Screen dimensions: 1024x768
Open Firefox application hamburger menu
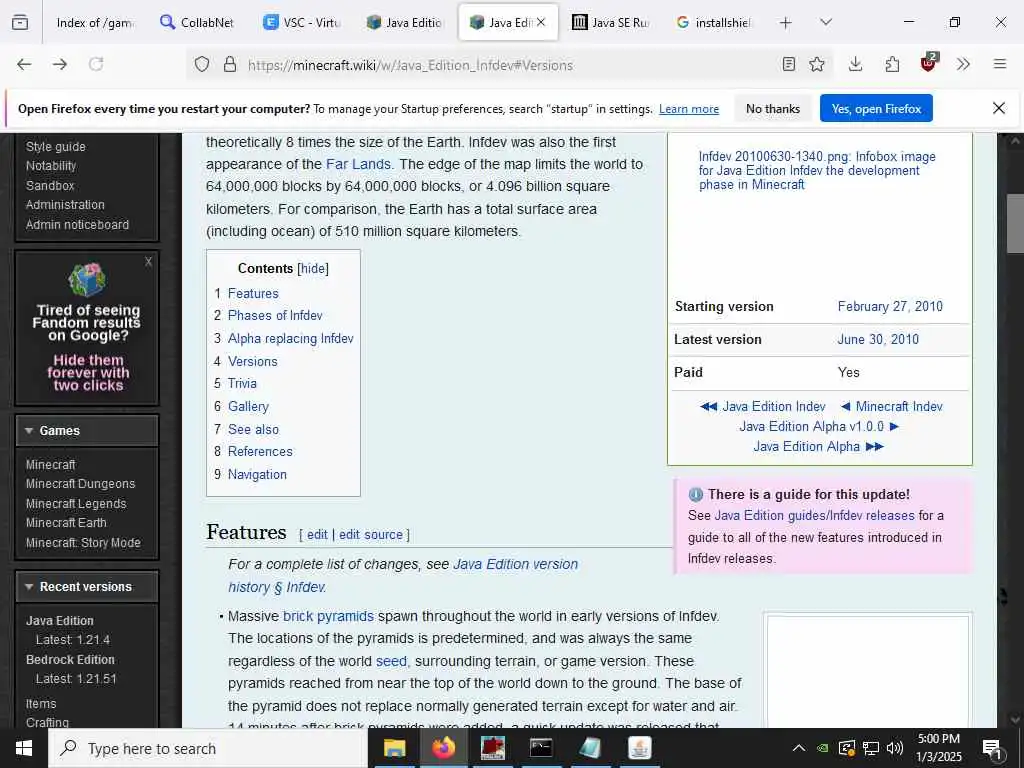coord(1000,64)
